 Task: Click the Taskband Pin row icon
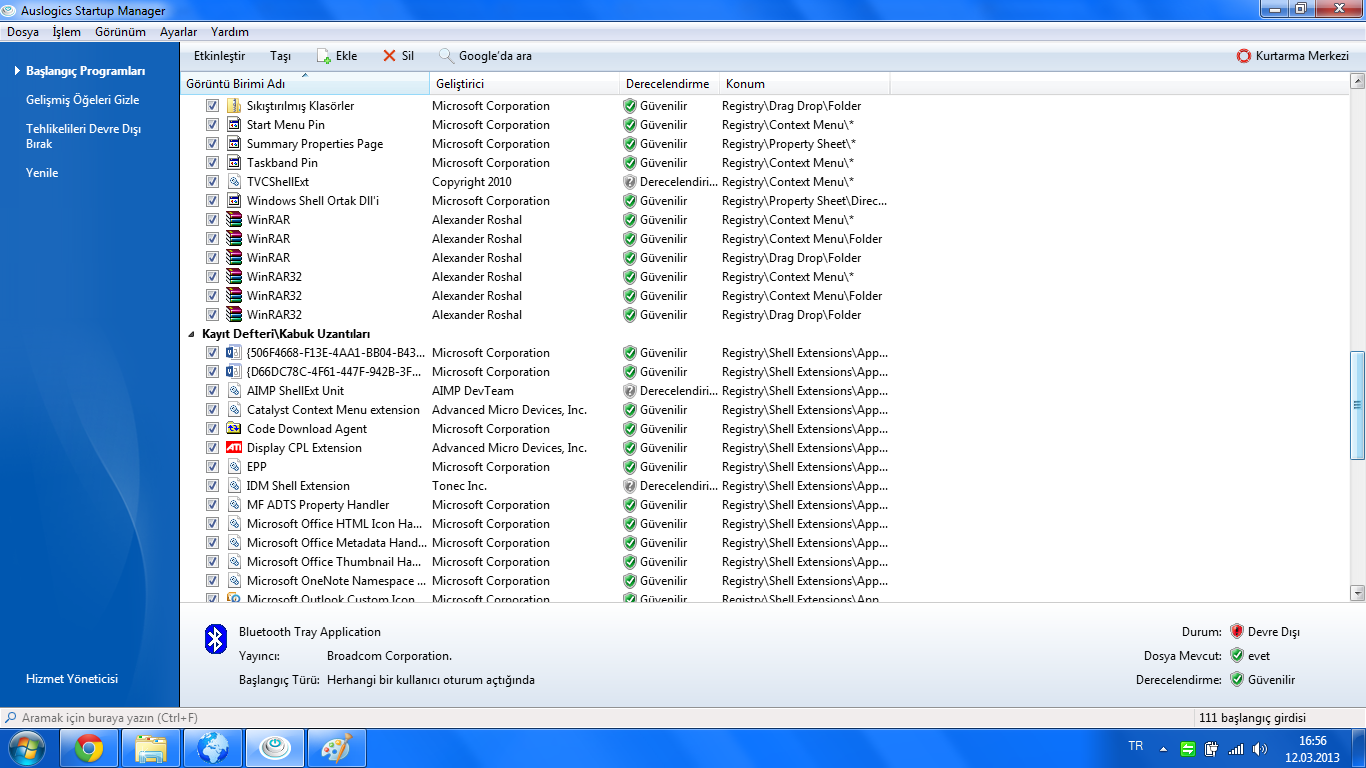[234, 163]
